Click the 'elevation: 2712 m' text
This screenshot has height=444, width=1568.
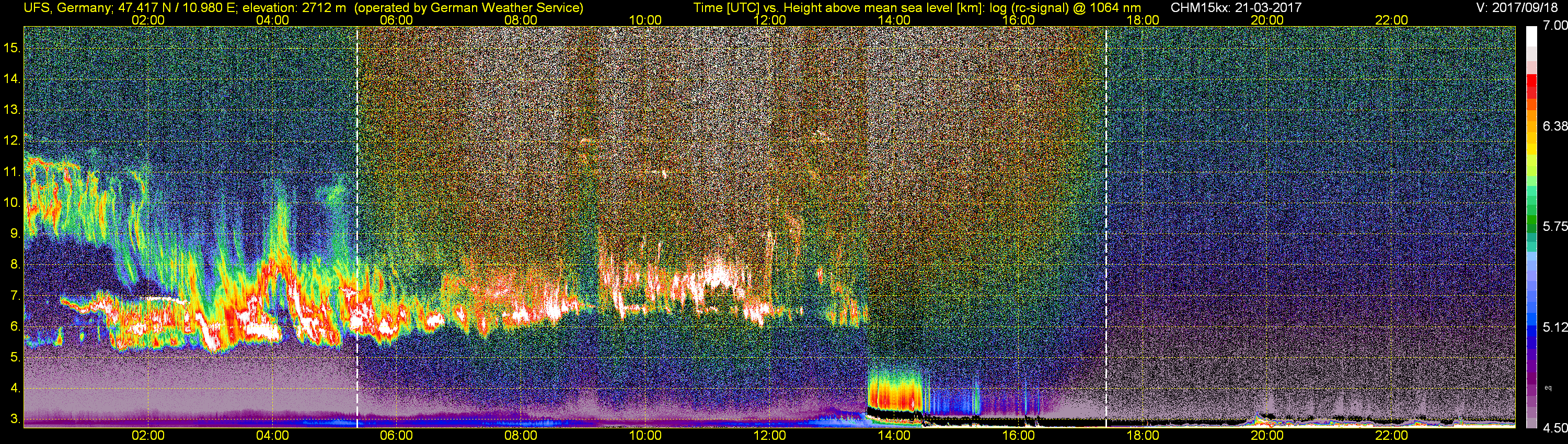pos(295,8)
